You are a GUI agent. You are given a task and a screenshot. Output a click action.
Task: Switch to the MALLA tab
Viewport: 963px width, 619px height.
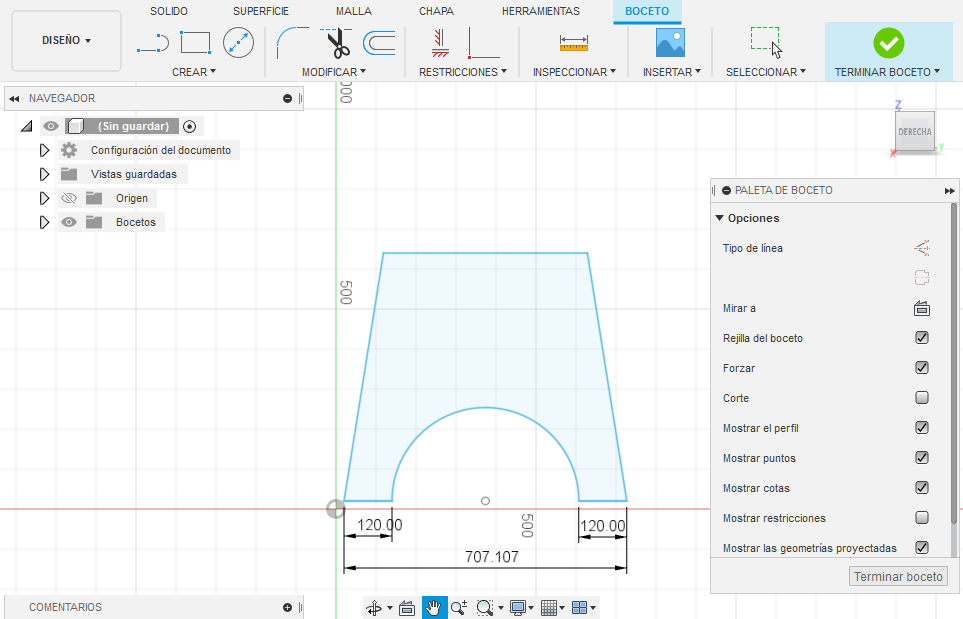tap(354, 11)
